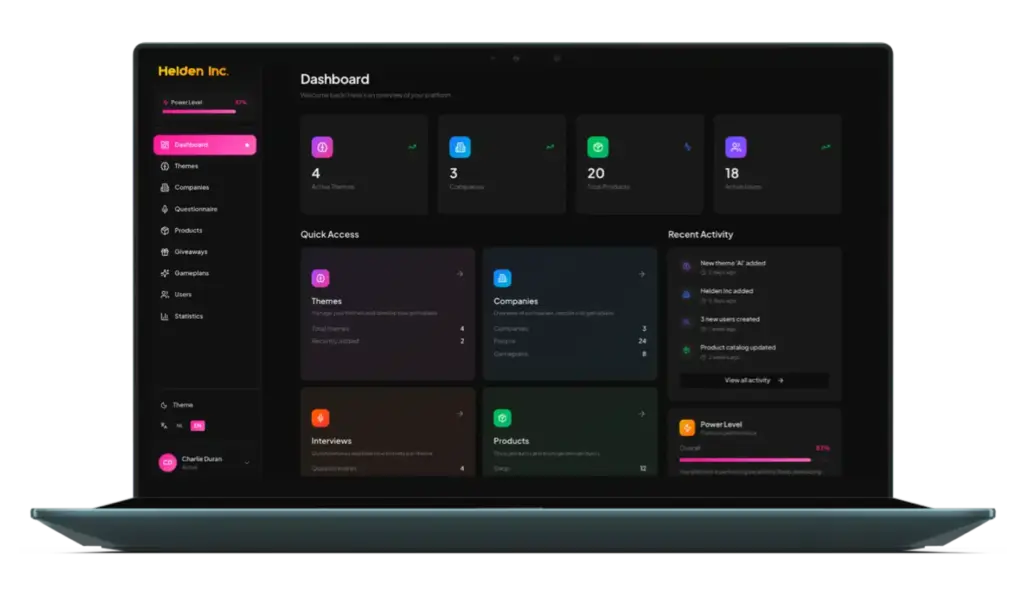Click the Statistics chart icon in sidebar
This screenshot has height=607, width=1024.
(164, 316)
